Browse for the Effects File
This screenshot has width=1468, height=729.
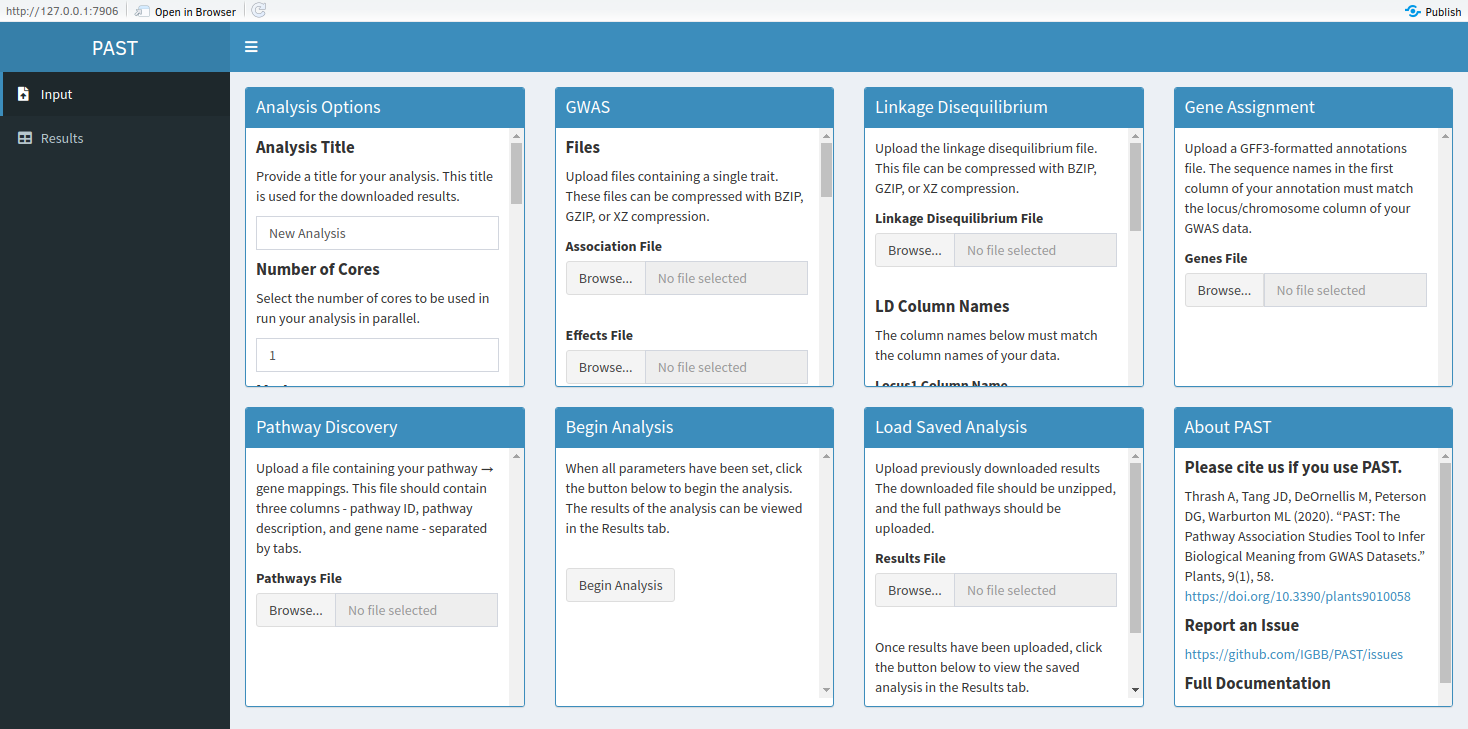pyautogui.click(x=606, y=367)
